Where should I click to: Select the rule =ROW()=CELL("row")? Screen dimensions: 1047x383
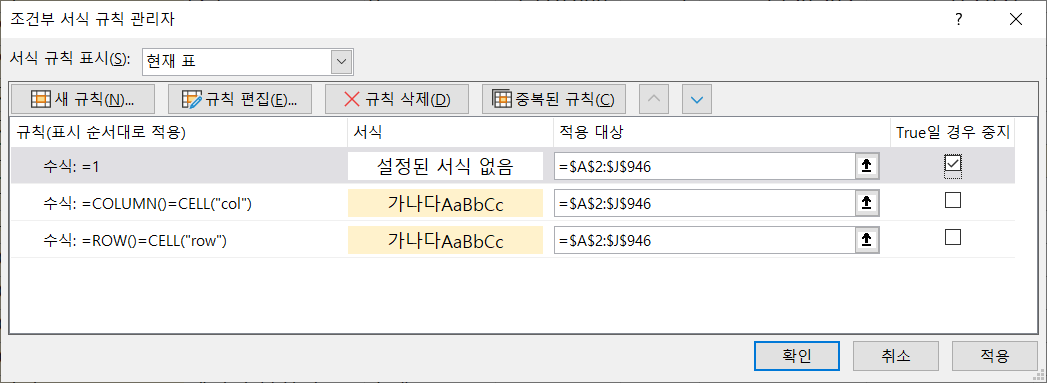(135, 240)
